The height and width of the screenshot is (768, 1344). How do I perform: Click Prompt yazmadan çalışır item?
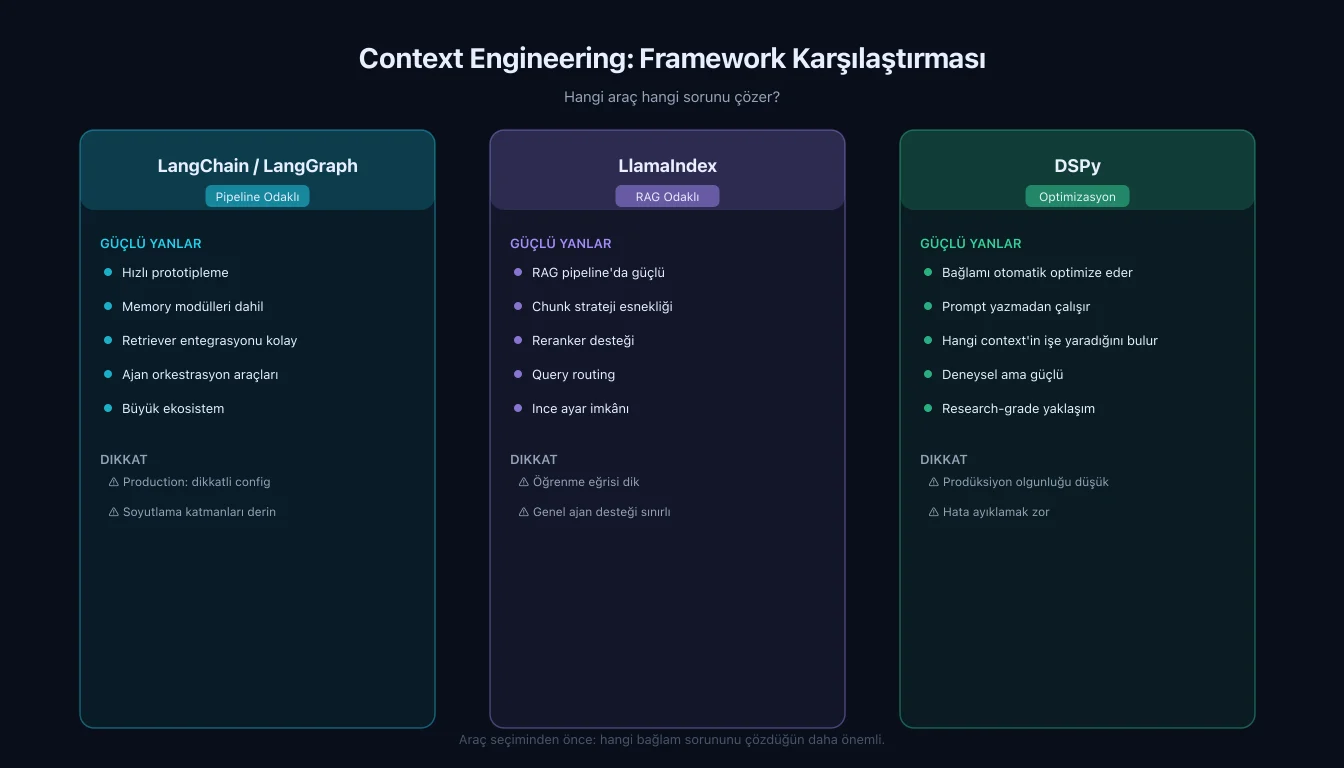1016,307
